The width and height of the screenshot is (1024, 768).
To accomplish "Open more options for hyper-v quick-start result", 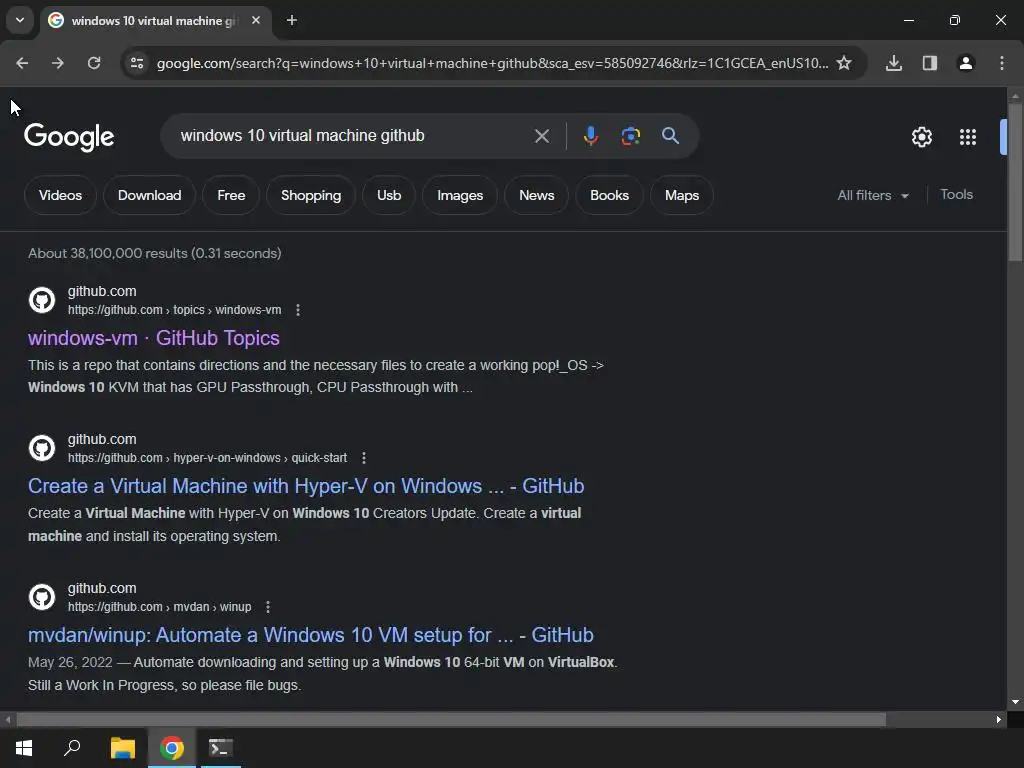I will 364,458.
